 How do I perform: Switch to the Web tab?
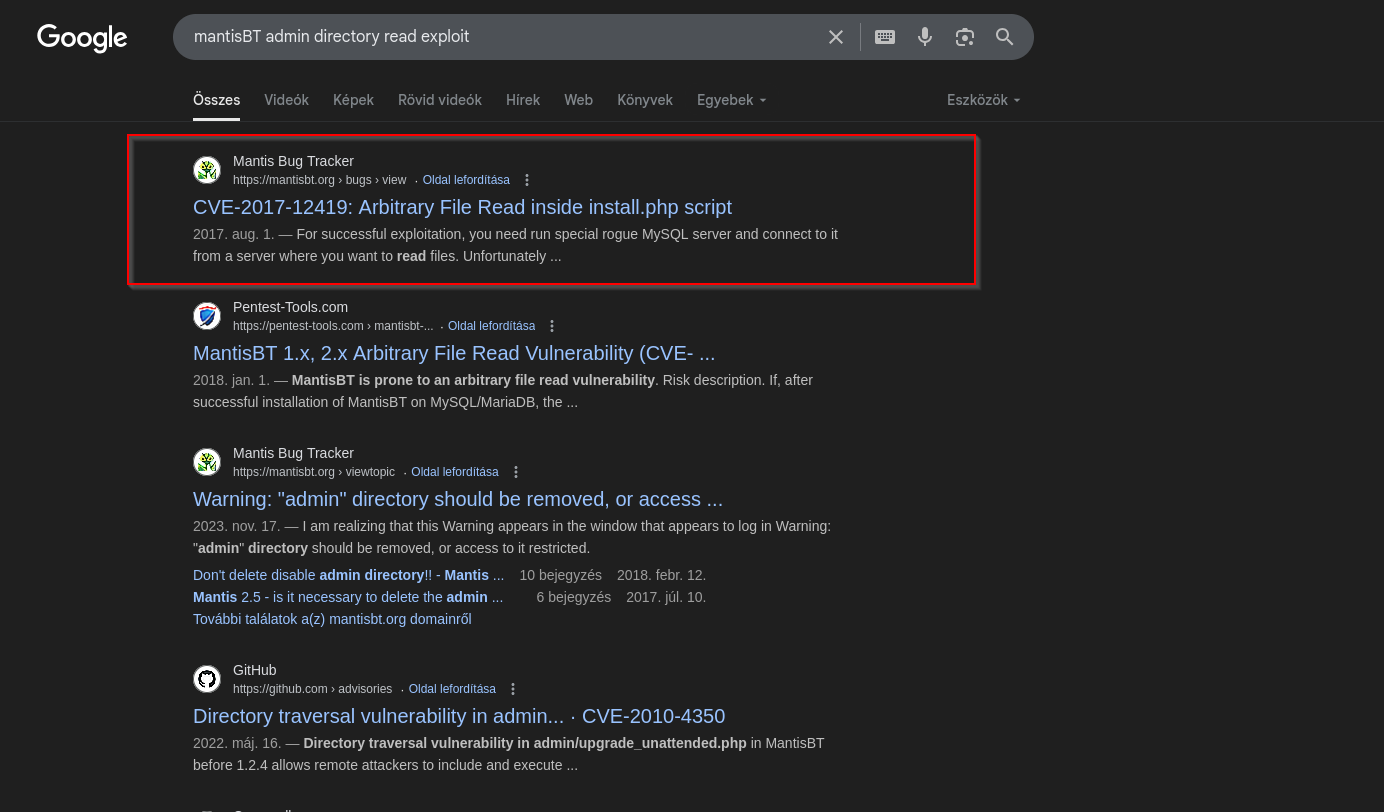(578, 100)
